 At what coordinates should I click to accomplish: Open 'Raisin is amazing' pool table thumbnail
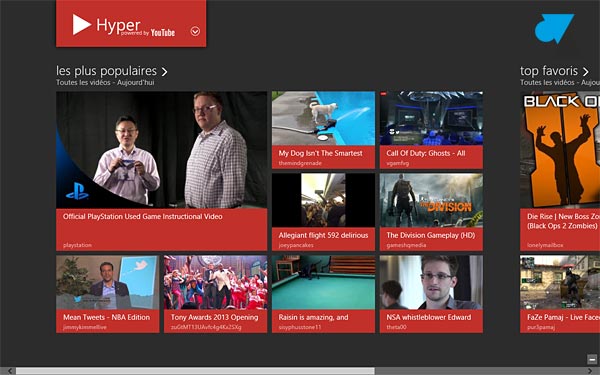323,282
